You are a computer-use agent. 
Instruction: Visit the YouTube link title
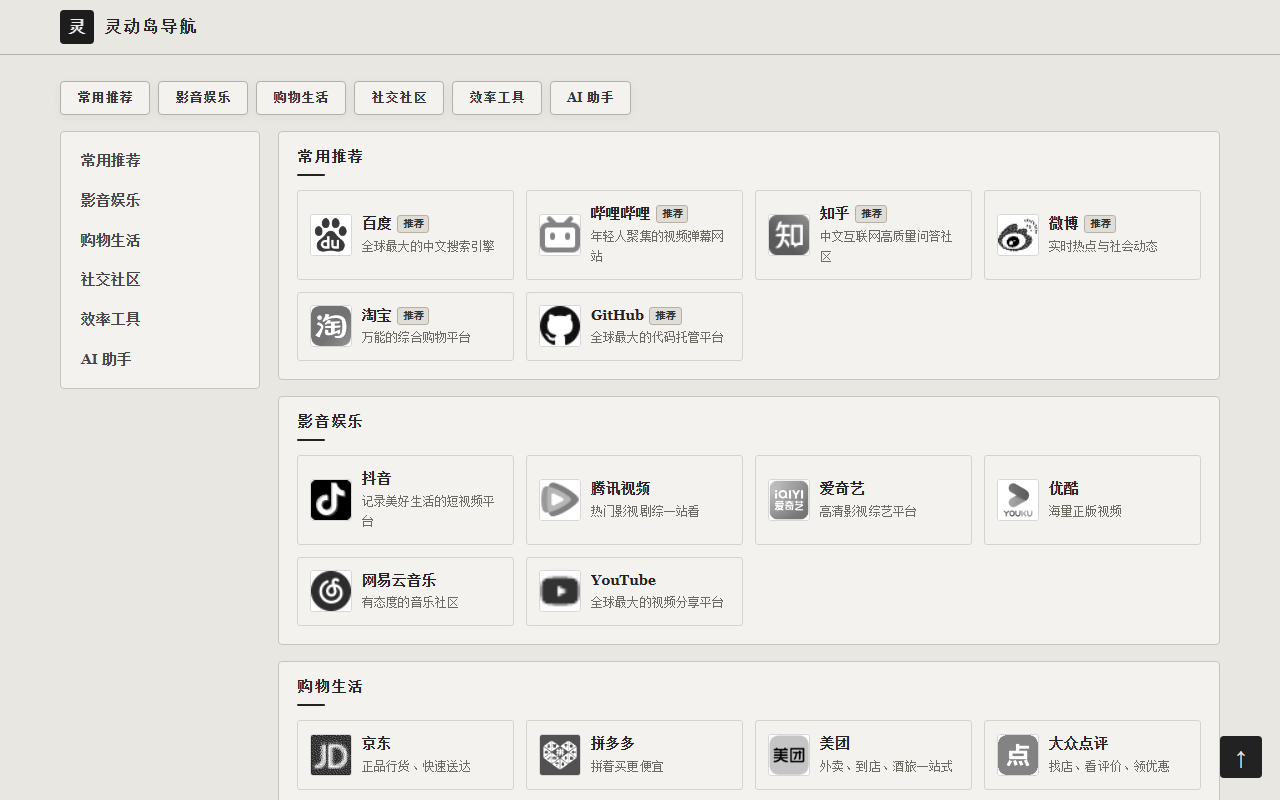tap(623, 580)
